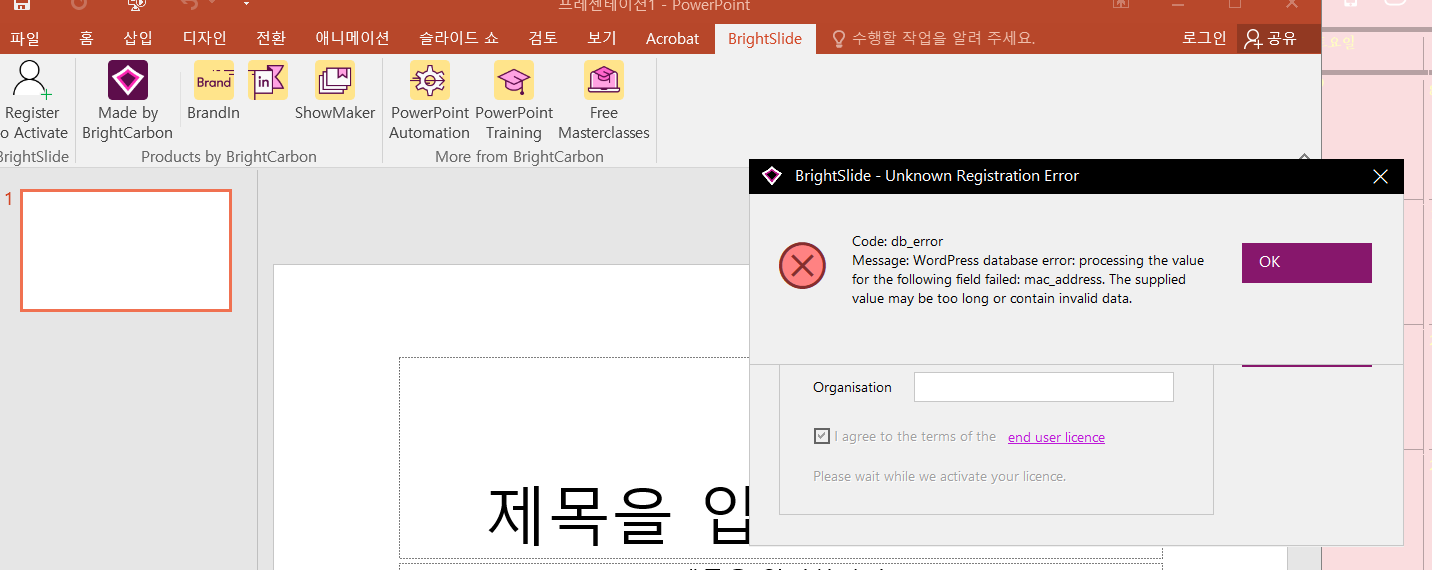Click the Organisation text field

[1044, 387]
